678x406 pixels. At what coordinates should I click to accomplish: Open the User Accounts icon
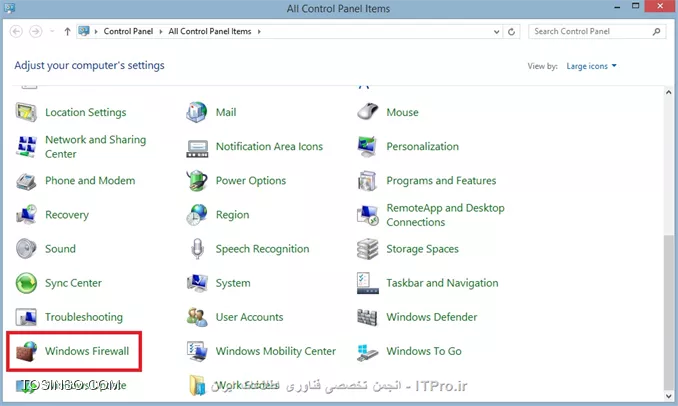[197, 317]
